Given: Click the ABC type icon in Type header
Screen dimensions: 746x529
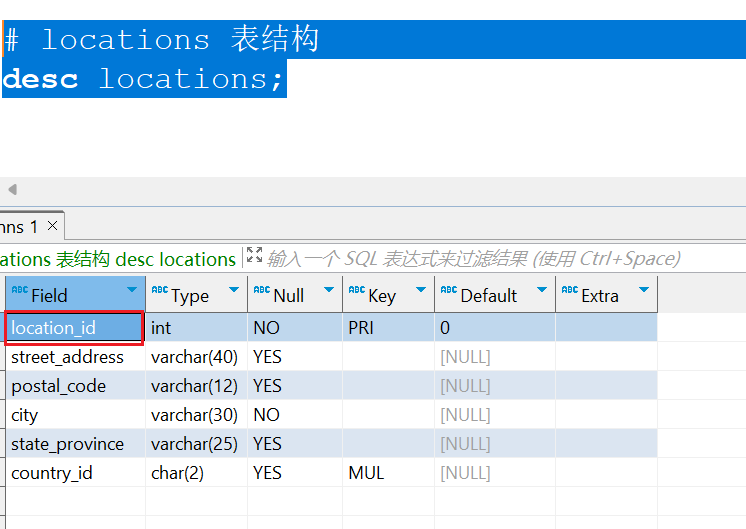Looking at the screenshot, I should (159, 291).
